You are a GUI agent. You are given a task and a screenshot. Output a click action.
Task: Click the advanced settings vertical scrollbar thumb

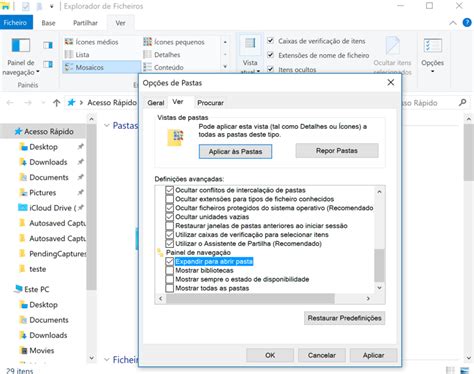coord(379,266)
